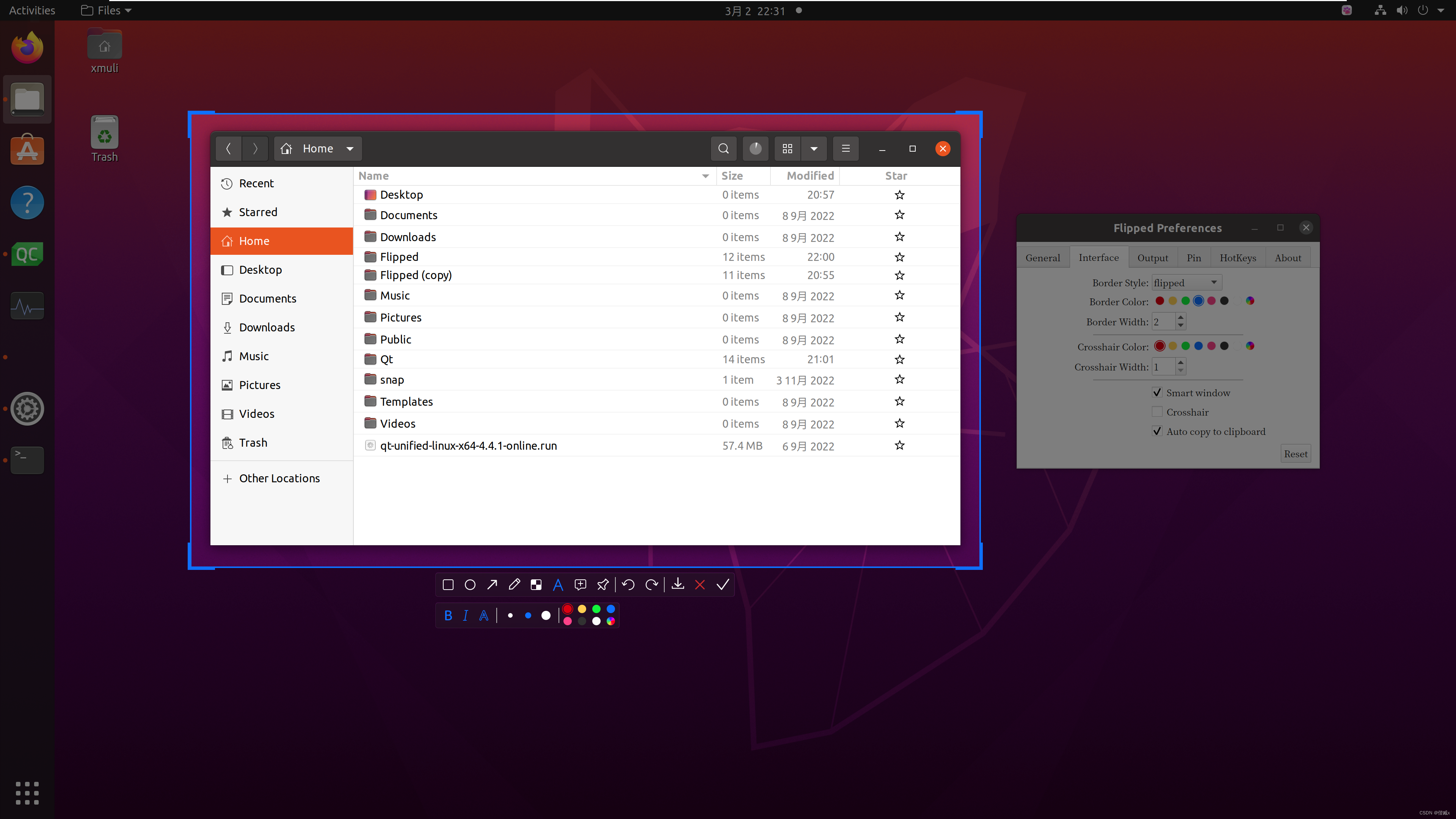Select qt-unified-linux-x64-4.4.1-online.run file
The image size is (1456, 819).
coord(656,446)
